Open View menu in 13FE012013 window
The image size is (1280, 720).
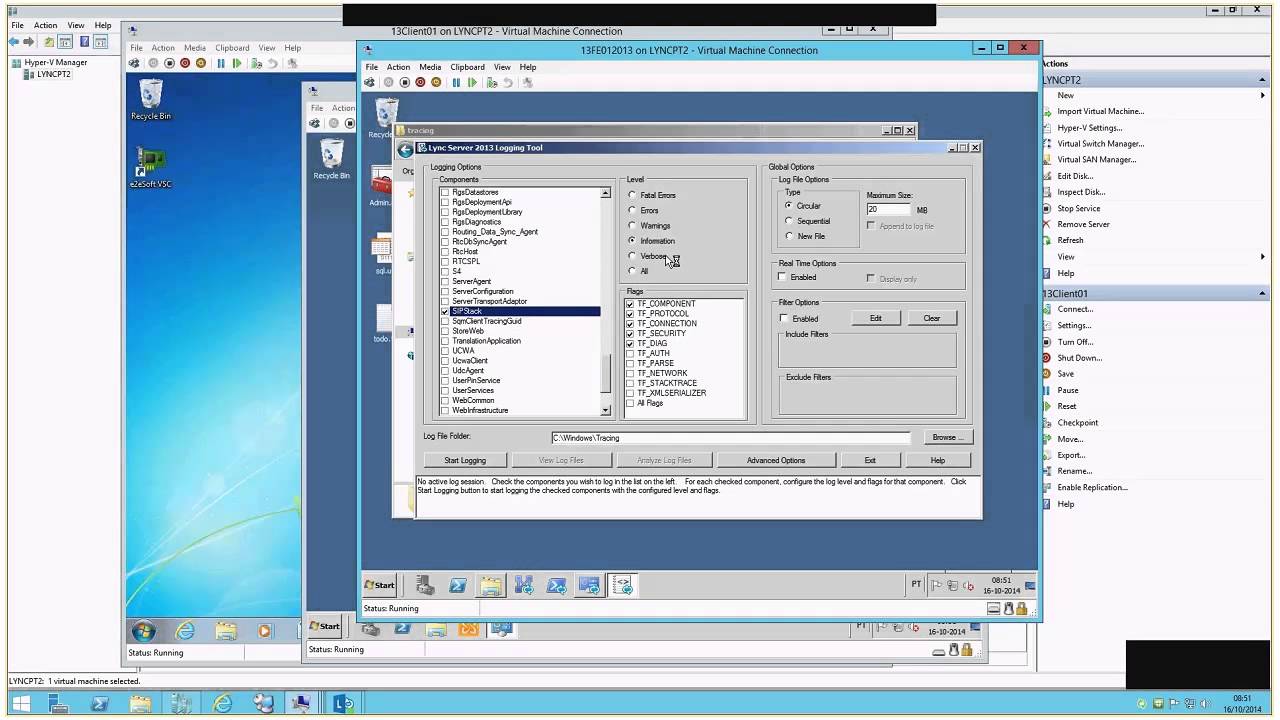coord(502,67)
